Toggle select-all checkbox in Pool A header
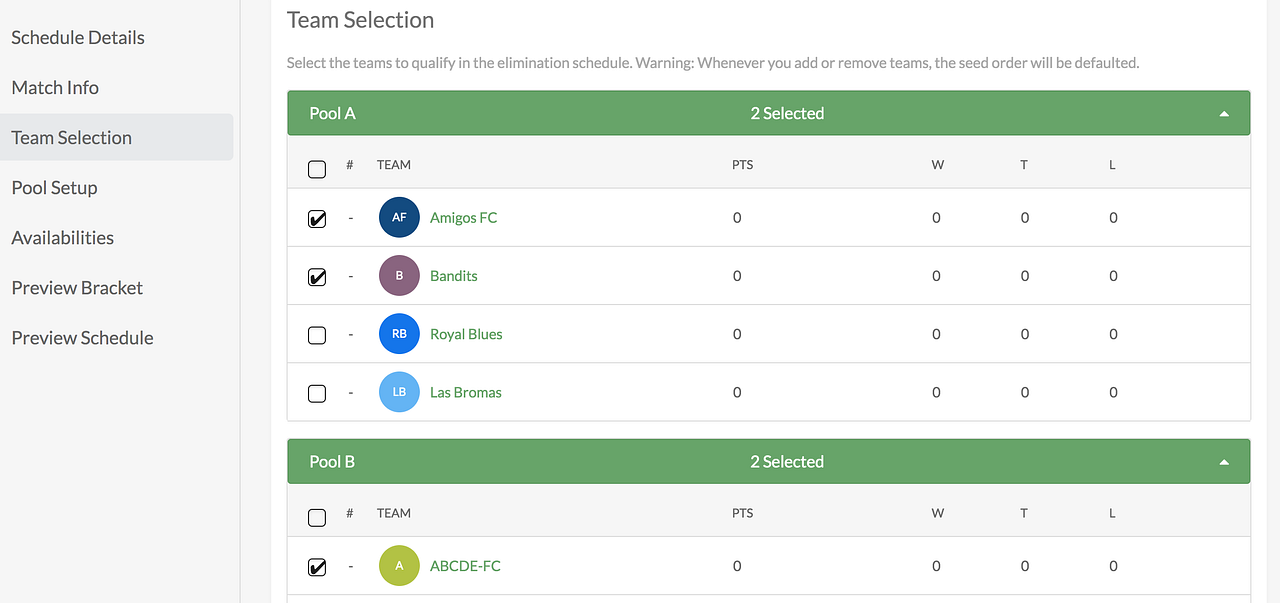The height and width of the screenshot is (603, 1280). tap(317, 169)
